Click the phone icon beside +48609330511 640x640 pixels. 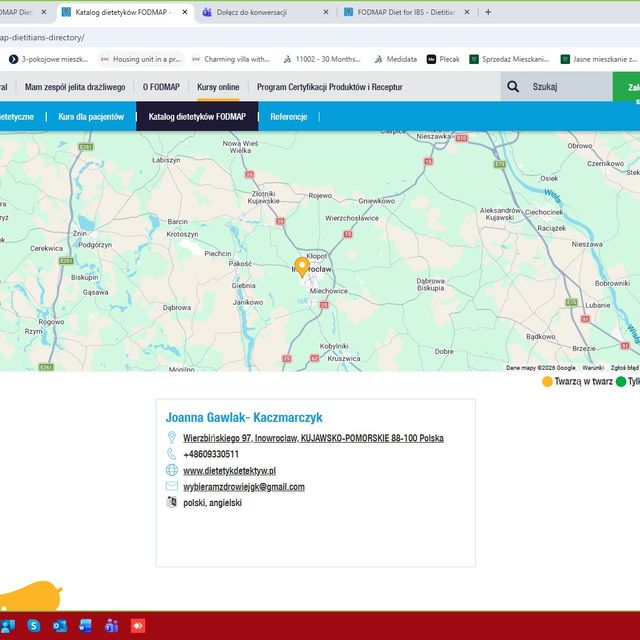pos(172,453)
